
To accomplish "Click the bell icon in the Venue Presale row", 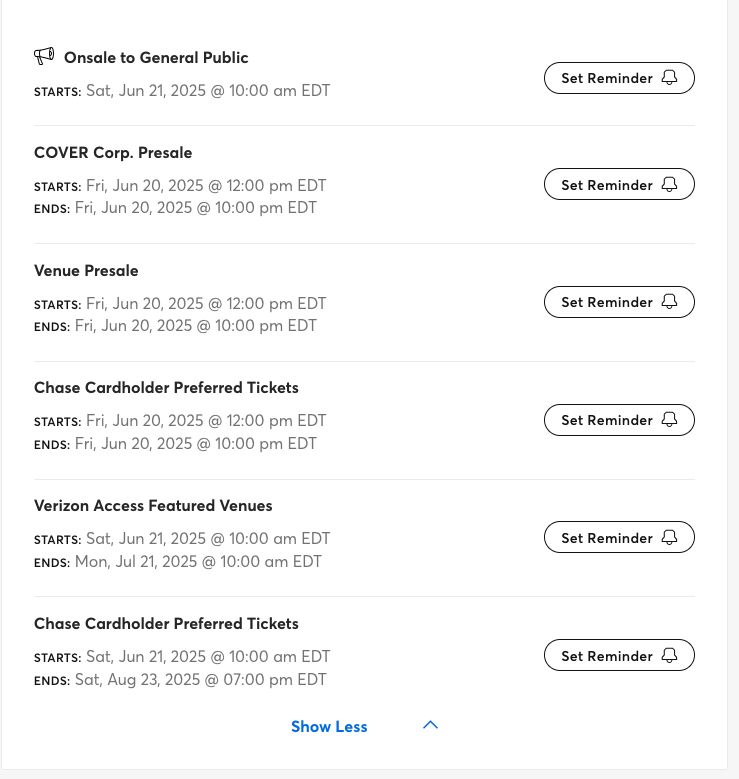I will [670, 302].
